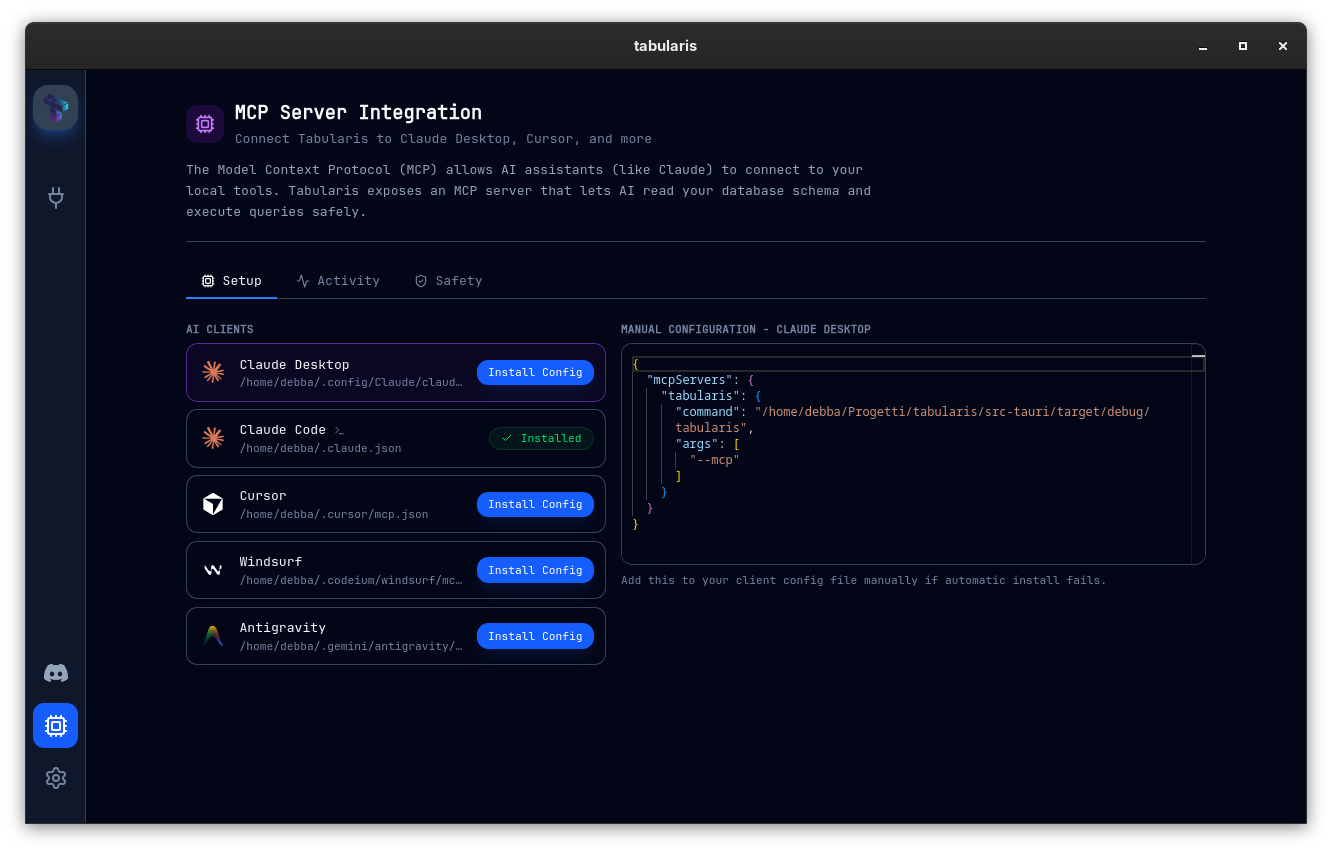1332x852 pixels.
Task: Click the "--mcp" value in the JSON
Action: point(714,460)
